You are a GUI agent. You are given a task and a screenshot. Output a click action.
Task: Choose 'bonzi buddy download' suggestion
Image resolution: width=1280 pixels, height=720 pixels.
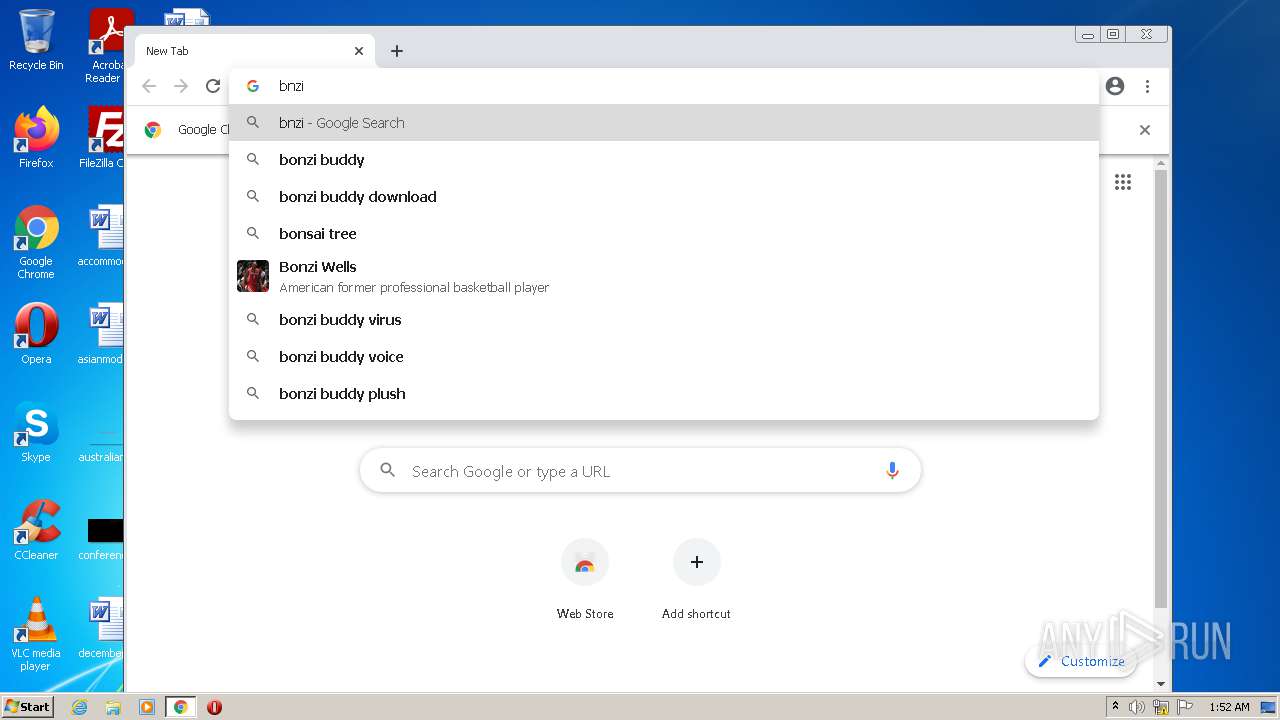click(x=664, y=197)
